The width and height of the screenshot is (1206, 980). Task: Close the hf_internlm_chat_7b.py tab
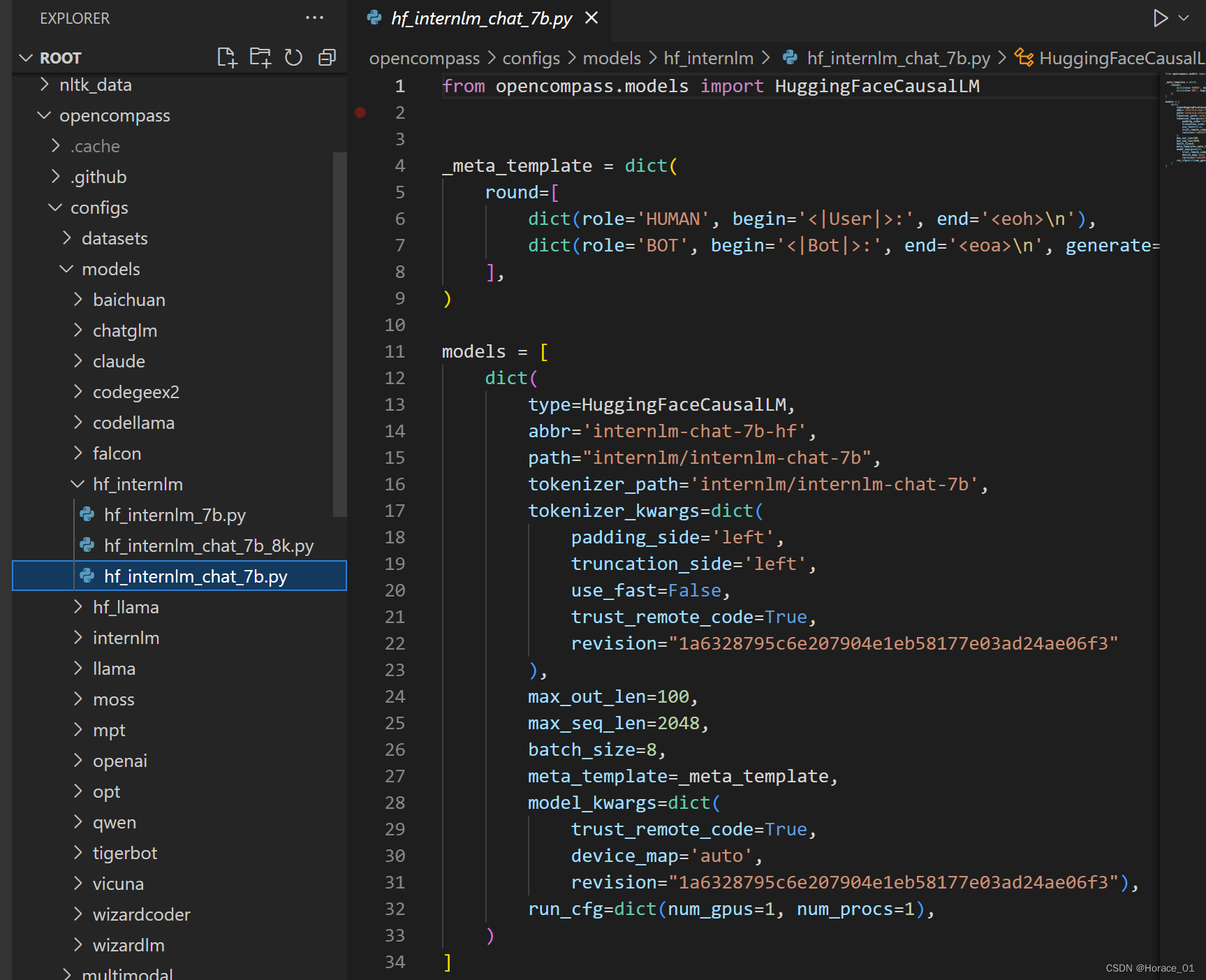(591, 18)
